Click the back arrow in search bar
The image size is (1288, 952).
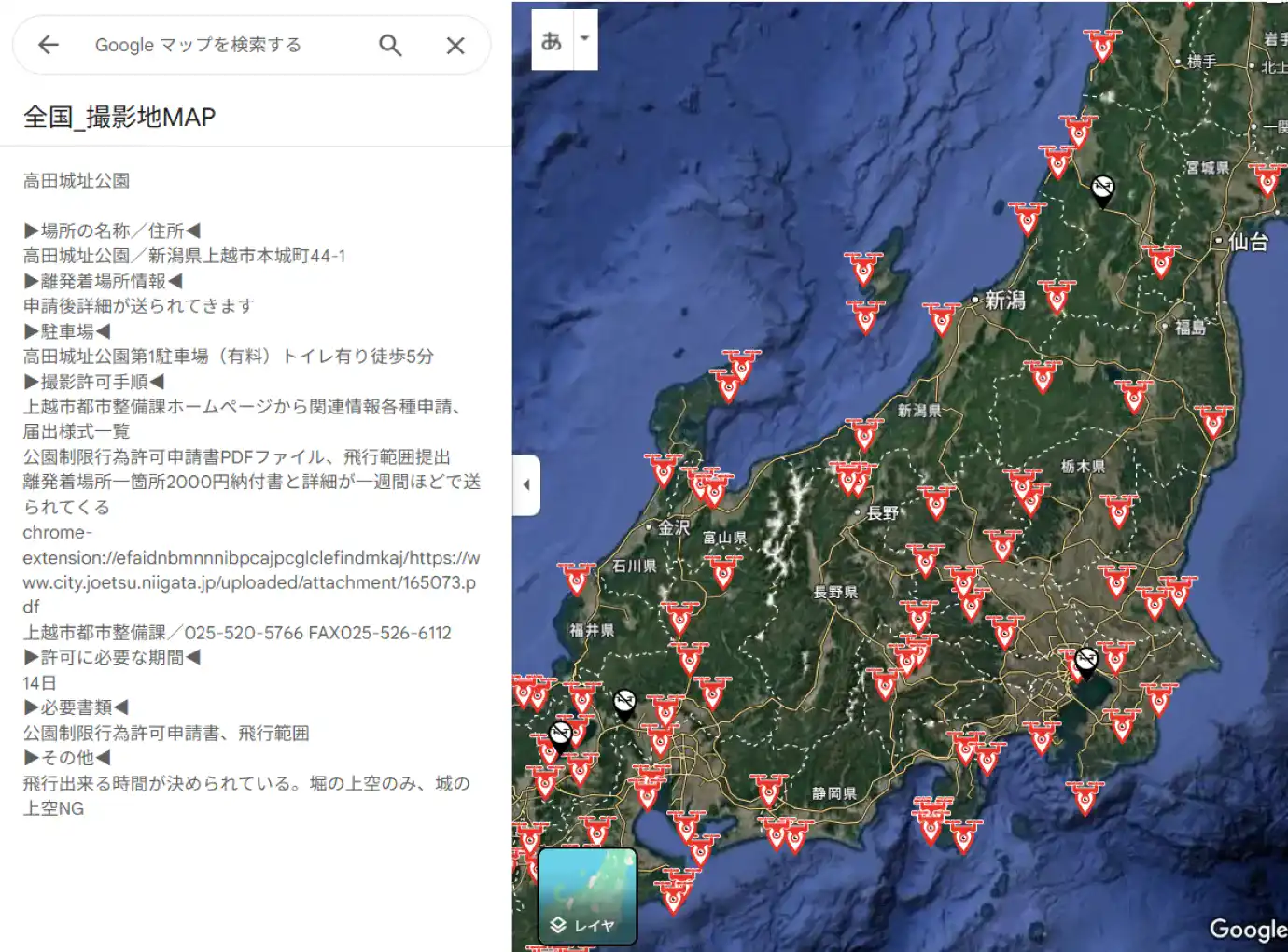(49, 45)
